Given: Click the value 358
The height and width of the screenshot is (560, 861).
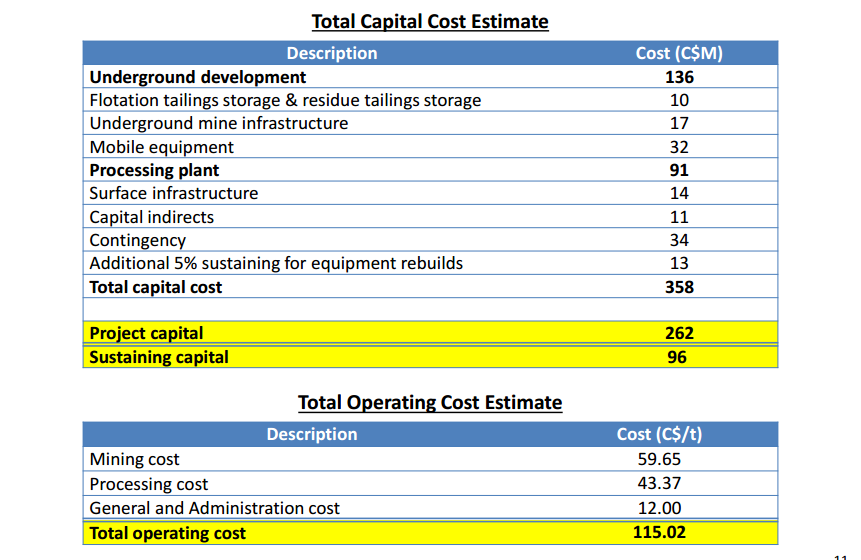Looking at the screenshot, I should click(679, 287).
